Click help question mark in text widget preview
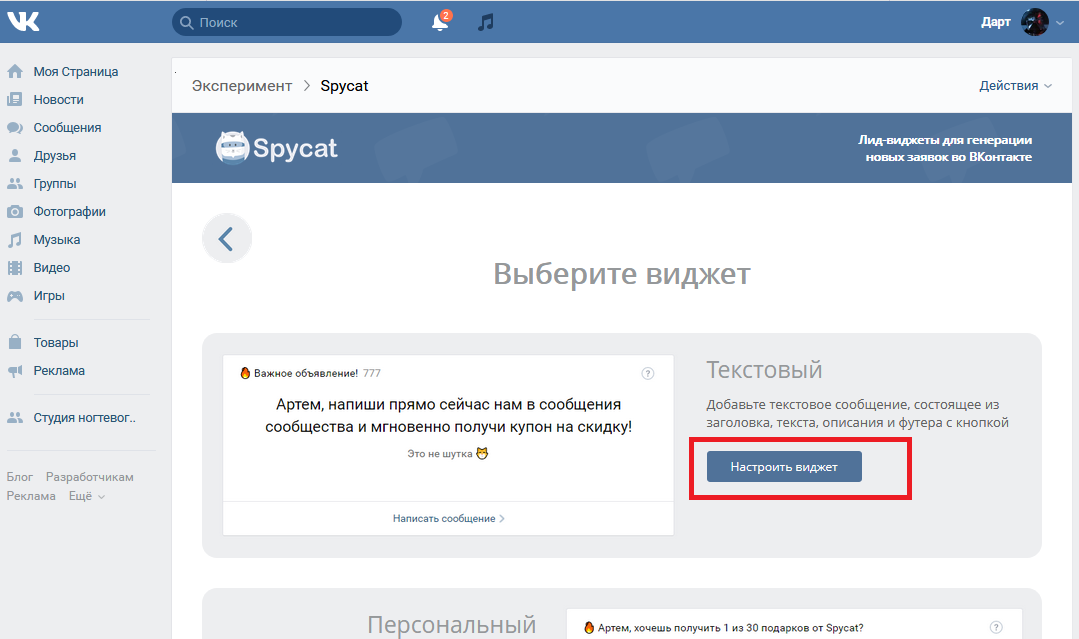 click(648, 374)
